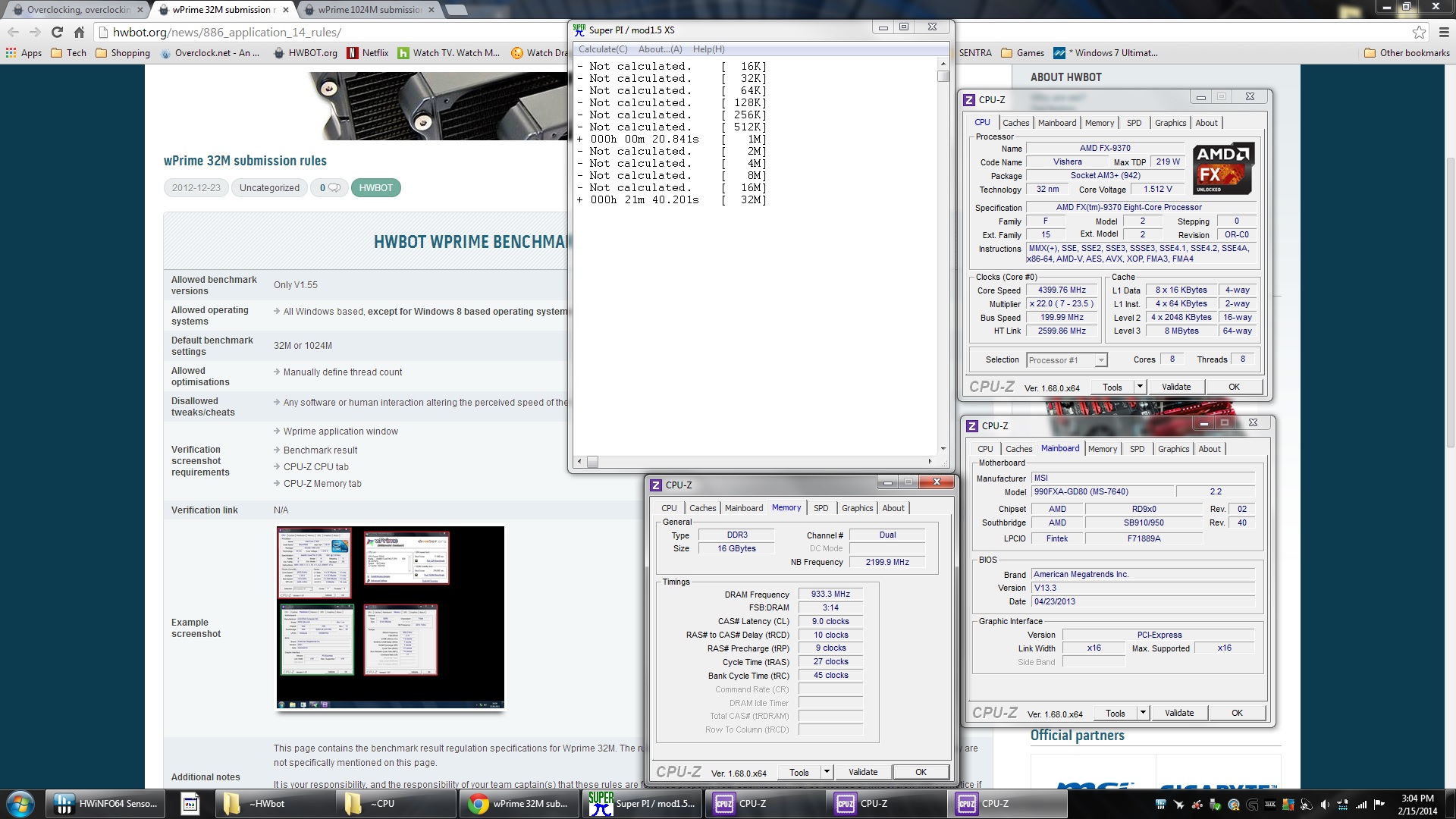
Task: Open the Windows 7 Ultimate bookmark
Action: [1106, 53]
